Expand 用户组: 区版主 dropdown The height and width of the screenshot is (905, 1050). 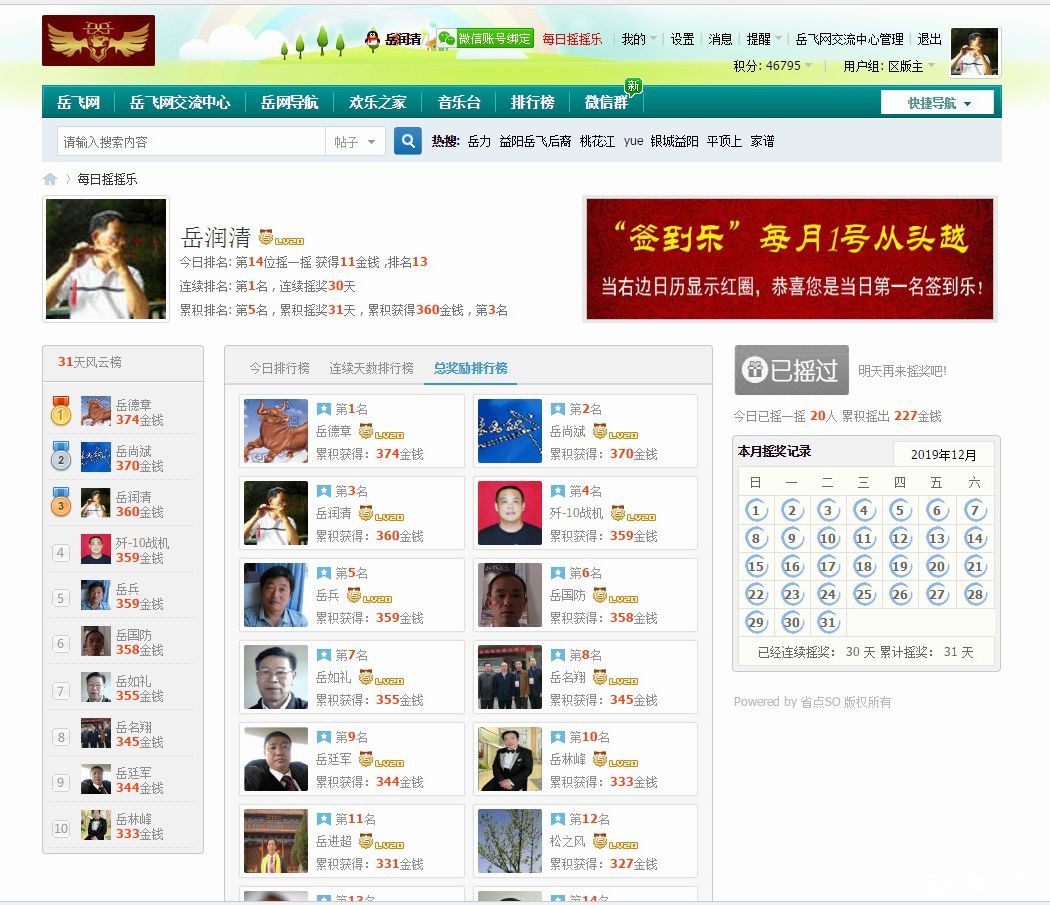click(889, 66)
